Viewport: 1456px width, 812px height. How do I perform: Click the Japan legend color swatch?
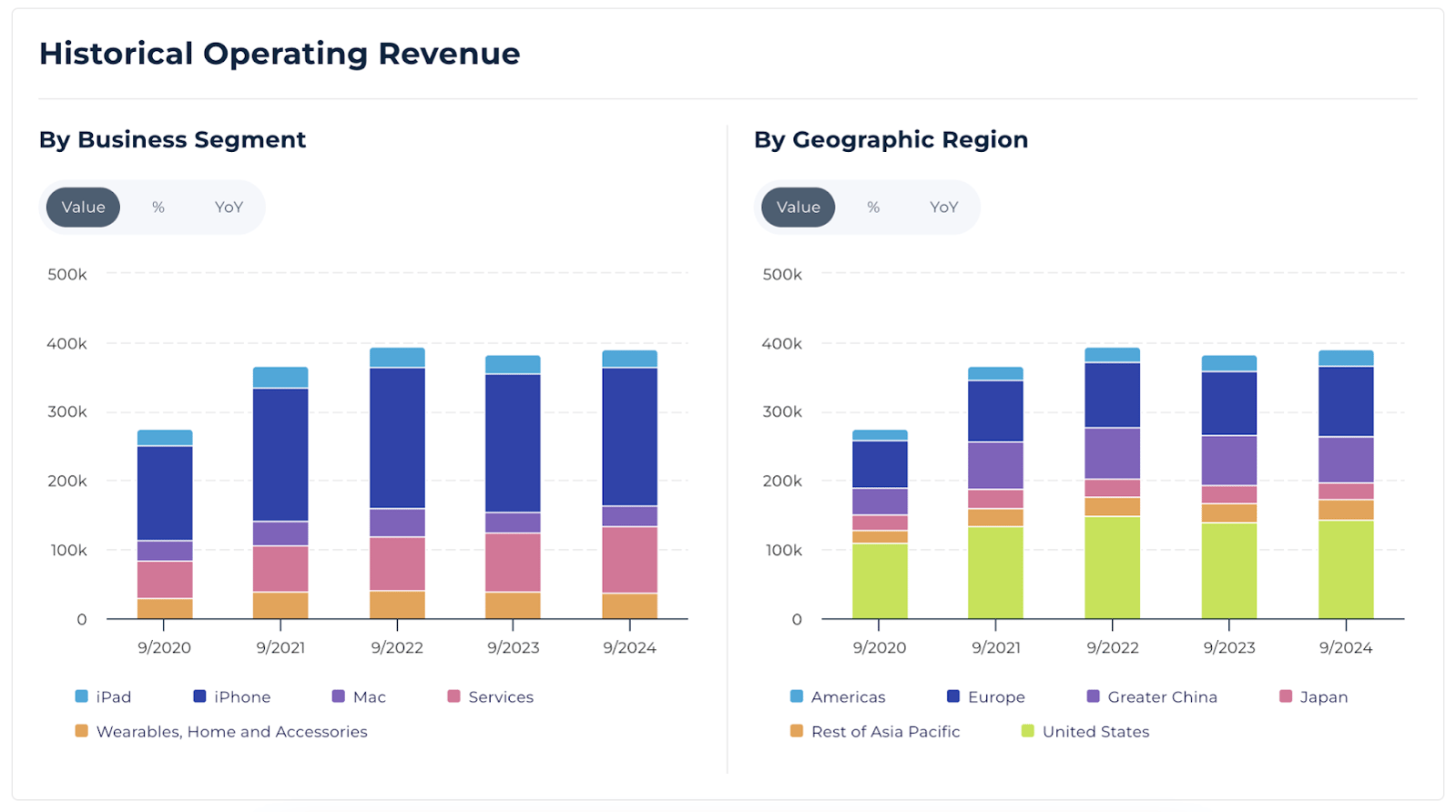point(1286,696)
